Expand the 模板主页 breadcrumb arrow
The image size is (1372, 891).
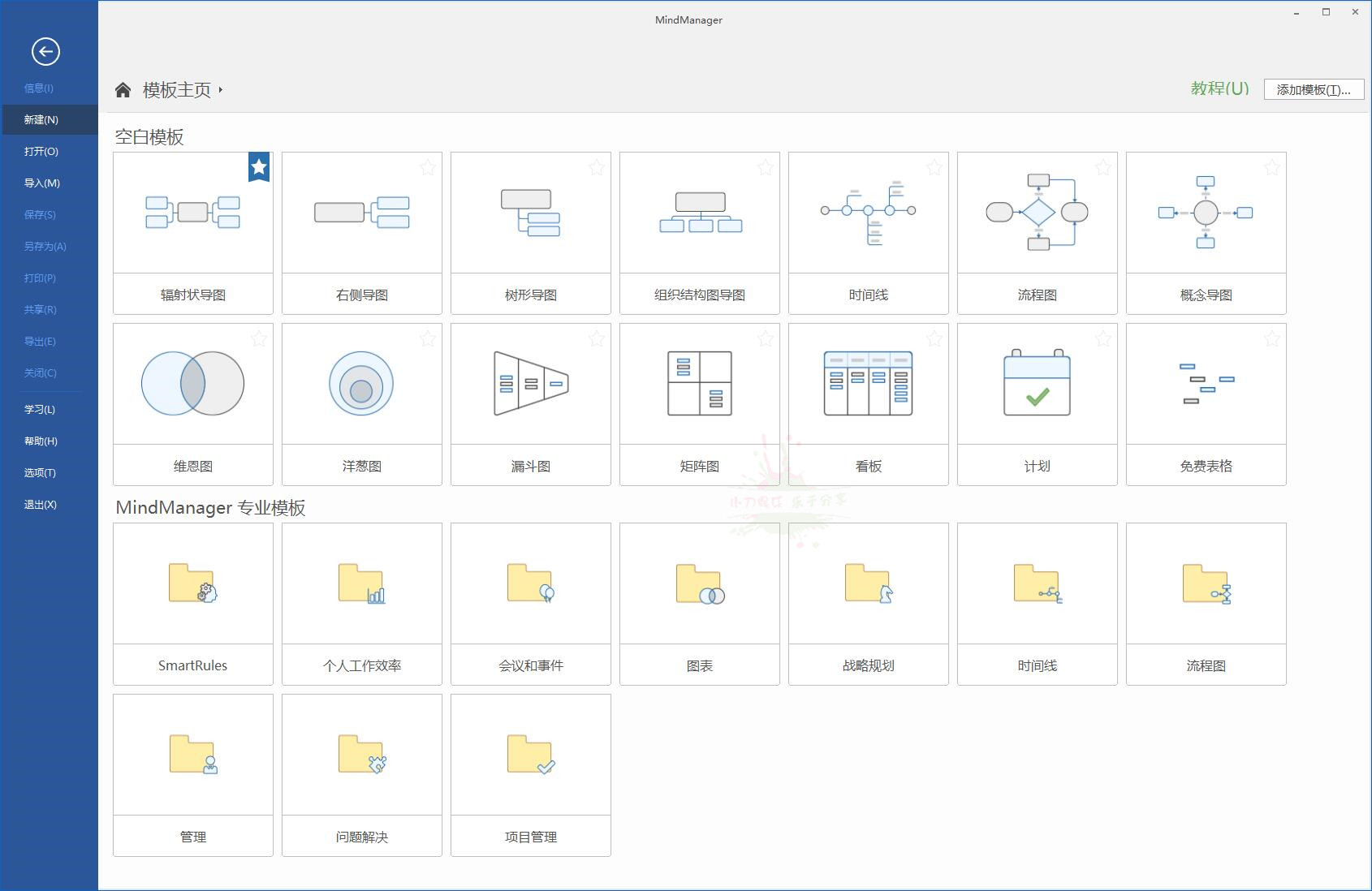(222, 91)
